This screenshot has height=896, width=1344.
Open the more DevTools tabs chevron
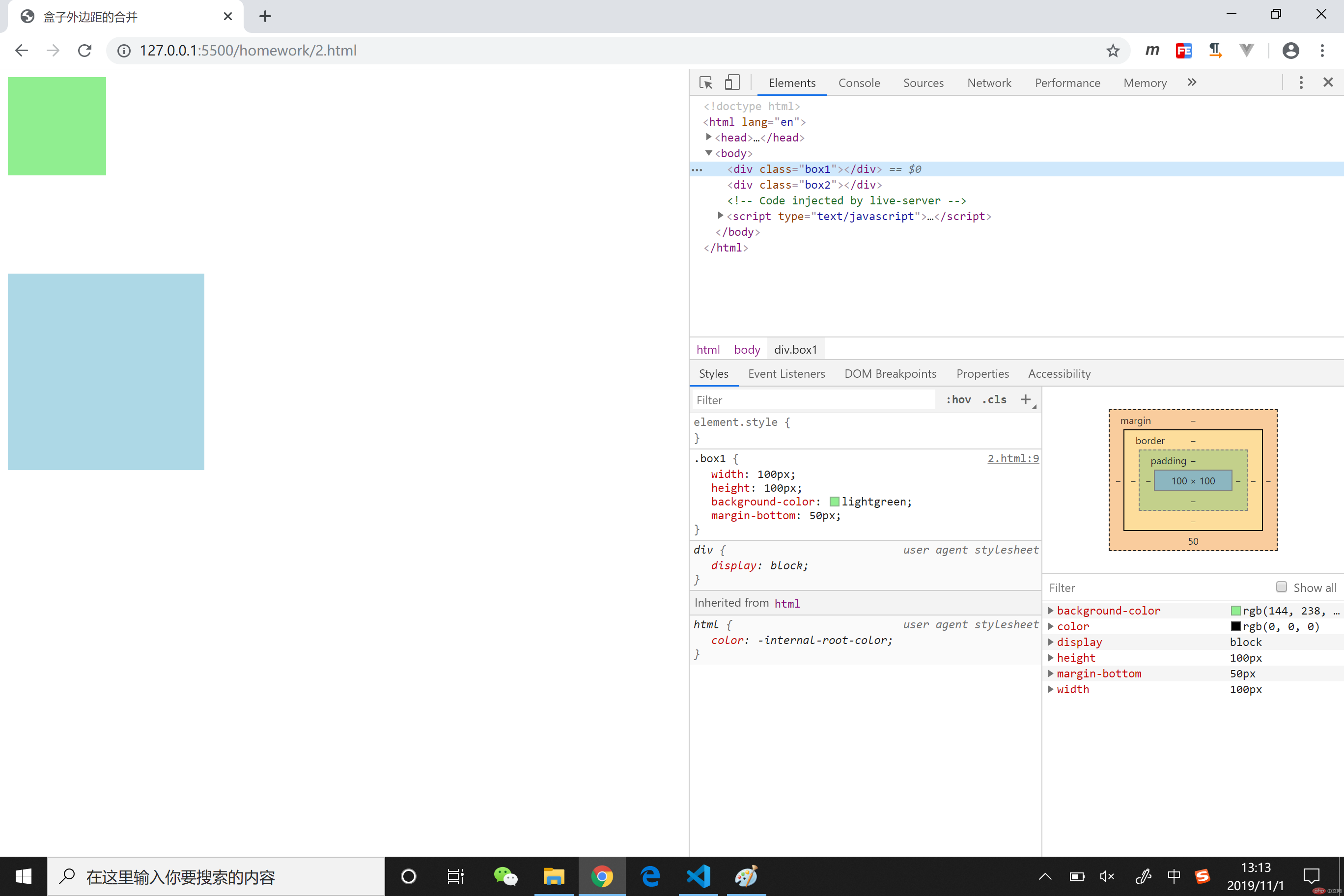coord(1191,83)
